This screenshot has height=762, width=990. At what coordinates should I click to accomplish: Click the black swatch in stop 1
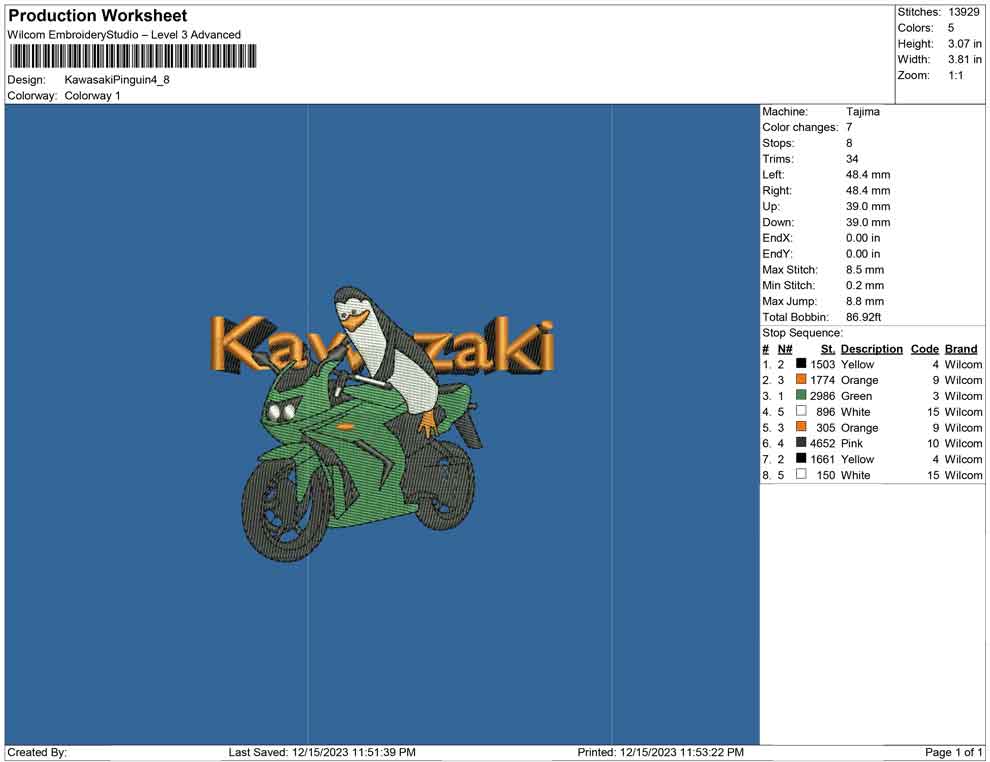[x=801, y=364]
